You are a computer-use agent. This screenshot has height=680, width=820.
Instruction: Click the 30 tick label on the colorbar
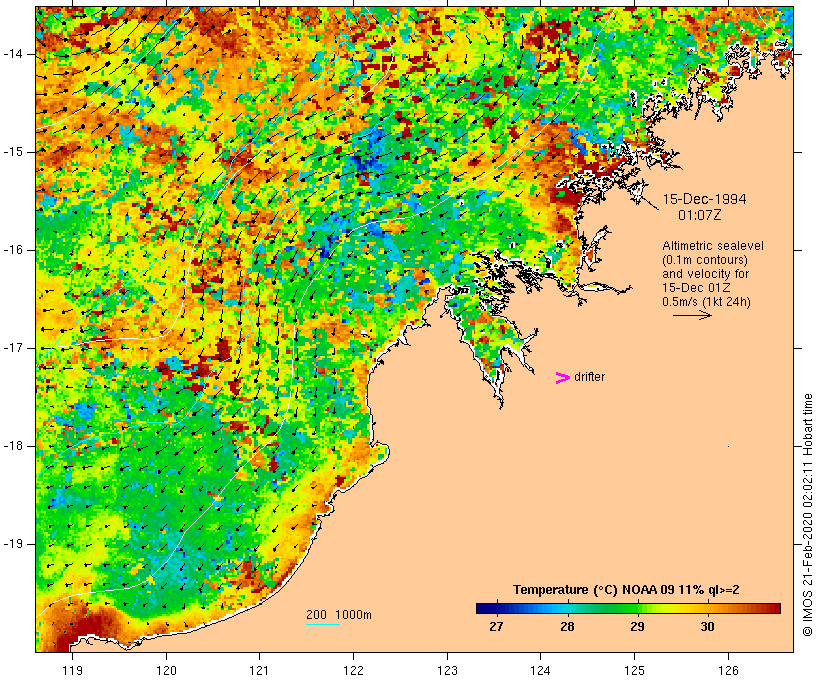click(x=707, y=626)
